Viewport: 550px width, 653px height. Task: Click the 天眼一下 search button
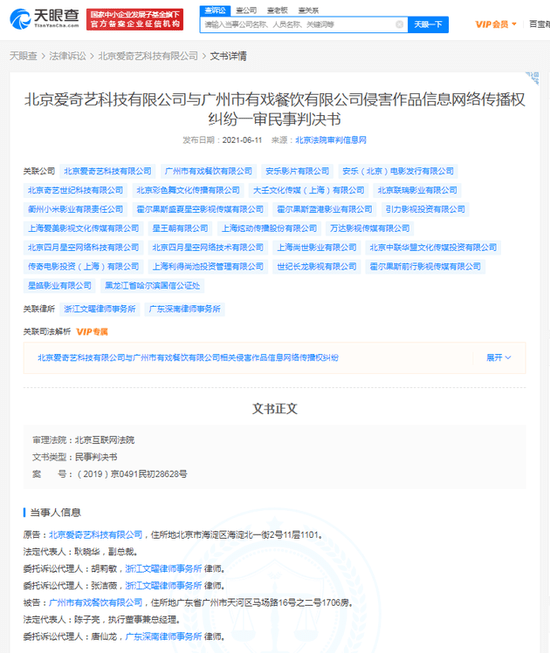(428, 25)
